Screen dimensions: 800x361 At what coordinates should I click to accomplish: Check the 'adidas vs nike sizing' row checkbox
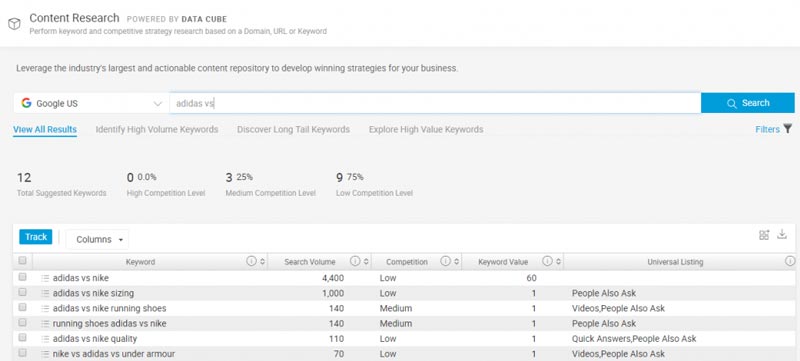click(x=22, y=292)
